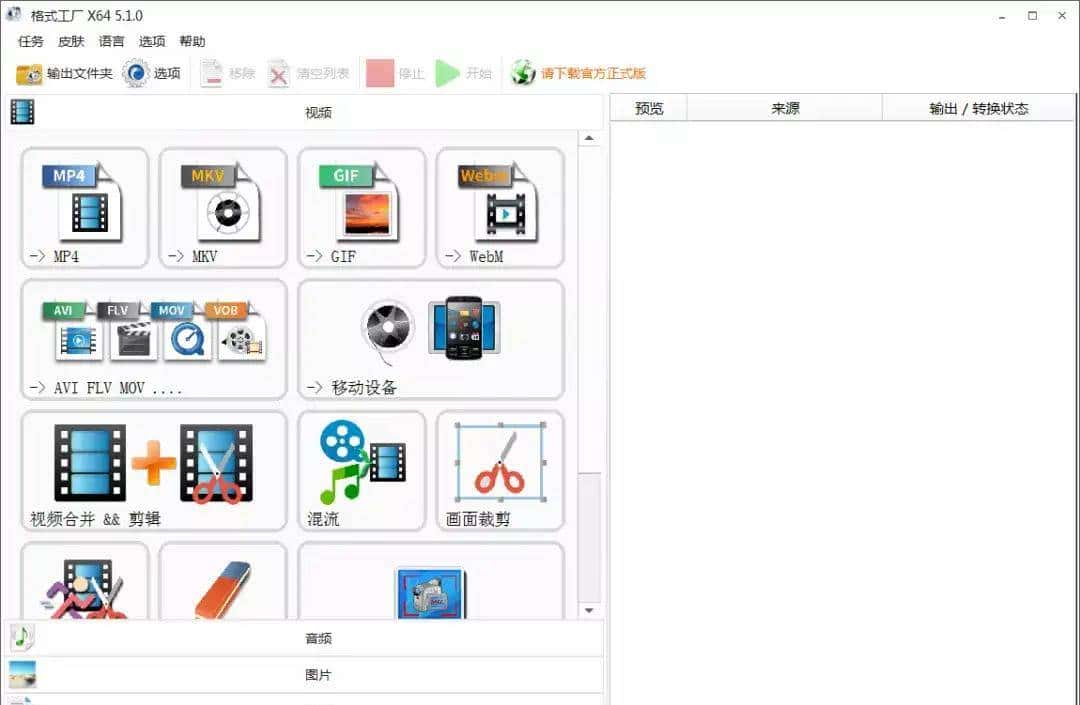Screen dimensions: 1080x705
Task: Open 视频合并 && 剪辑 video merge tool
Action: click(154, 469)
